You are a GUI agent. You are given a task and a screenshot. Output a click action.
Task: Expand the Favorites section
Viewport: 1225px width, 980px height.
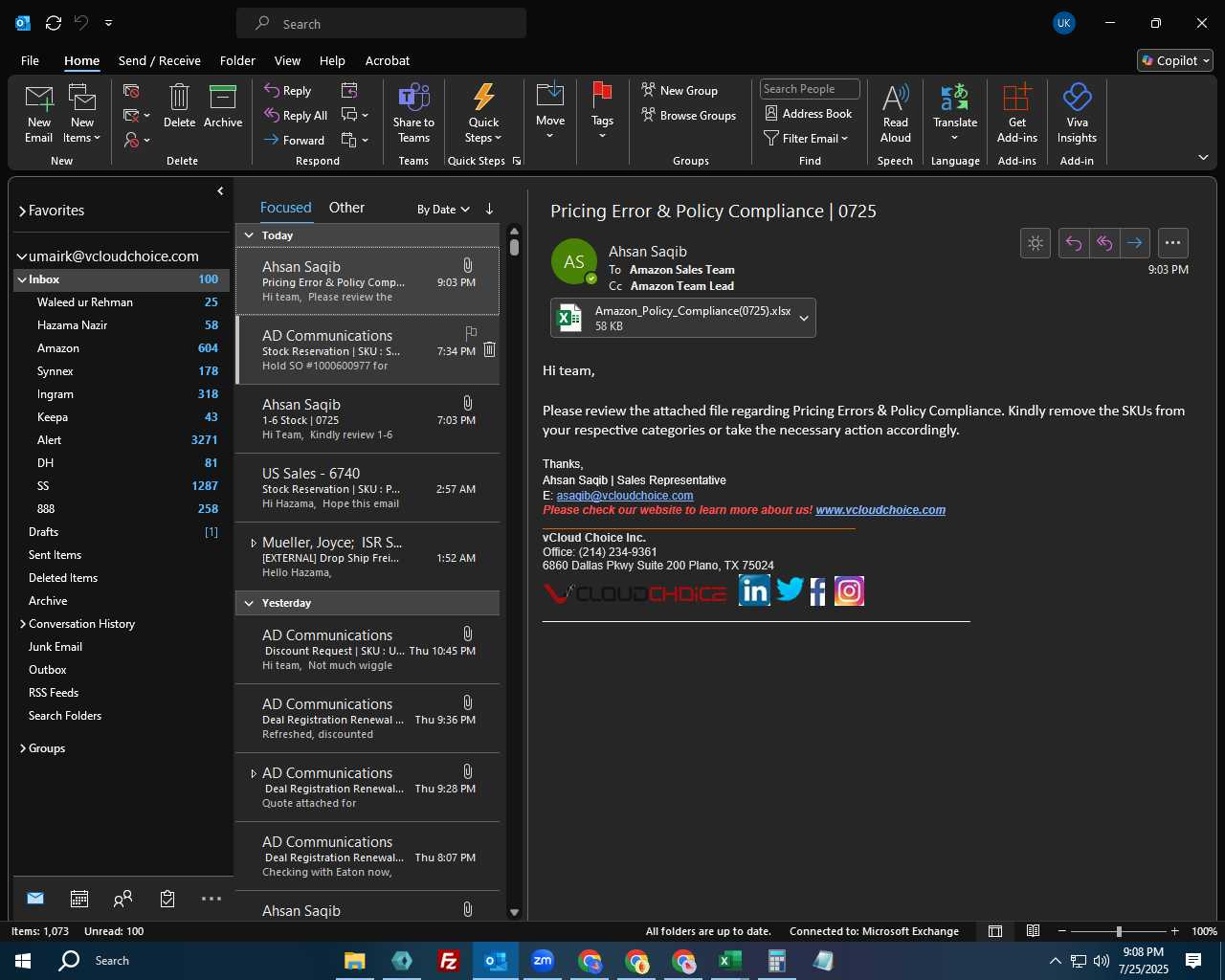pos(22,211)
